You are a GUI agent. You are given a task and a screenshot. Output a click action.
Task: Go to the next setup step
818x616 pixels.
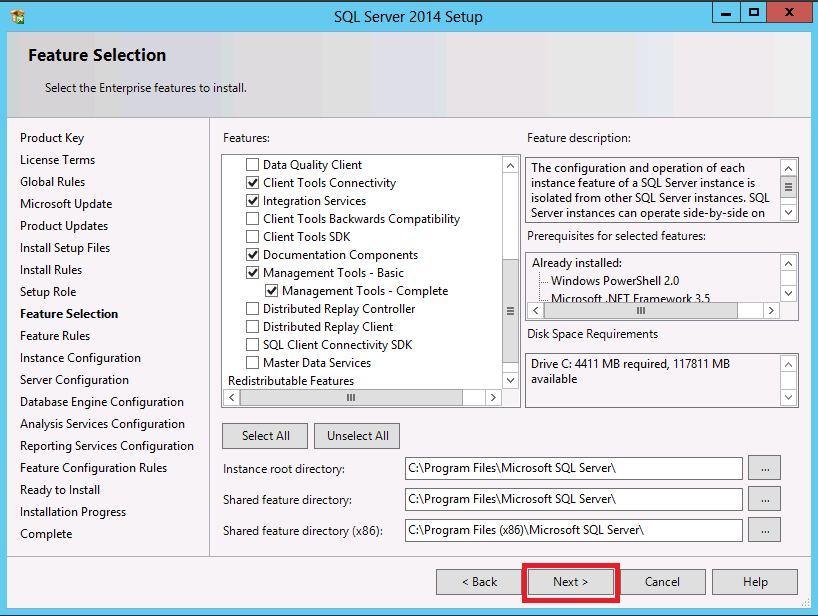571,582
